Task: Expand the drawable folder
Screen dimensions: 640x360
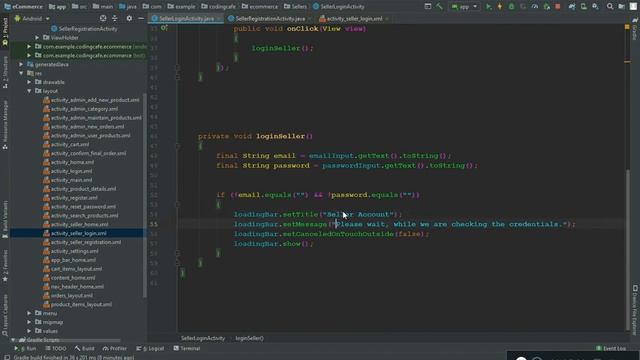Action: point(29,82)
